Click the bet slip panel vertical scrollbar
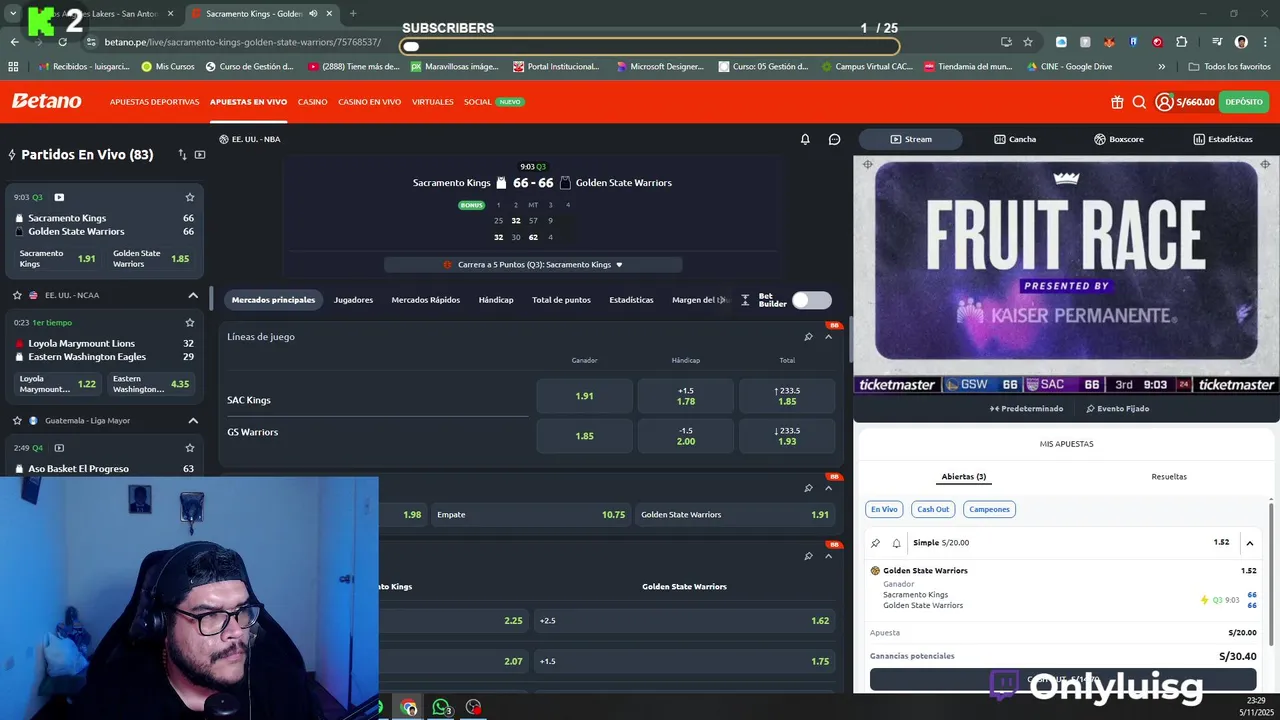 click(1273, 575)
